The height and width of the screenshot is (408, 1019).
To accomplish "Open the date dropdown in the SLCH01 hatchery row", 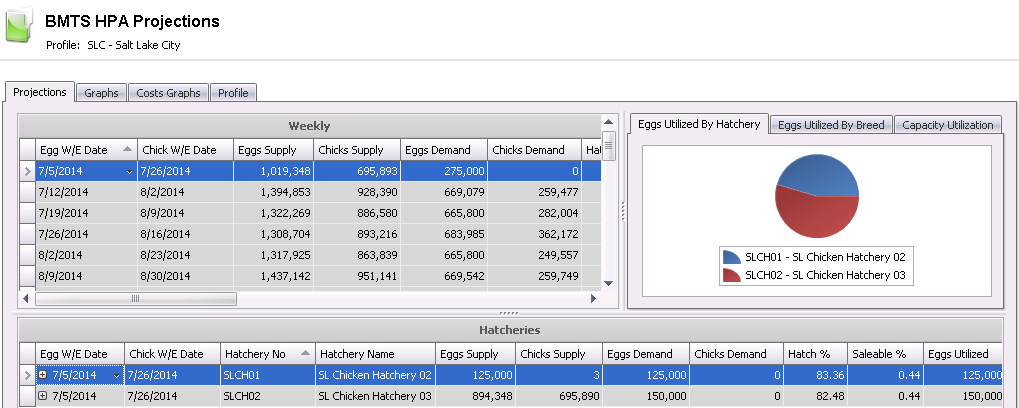I will click(117, 376).
